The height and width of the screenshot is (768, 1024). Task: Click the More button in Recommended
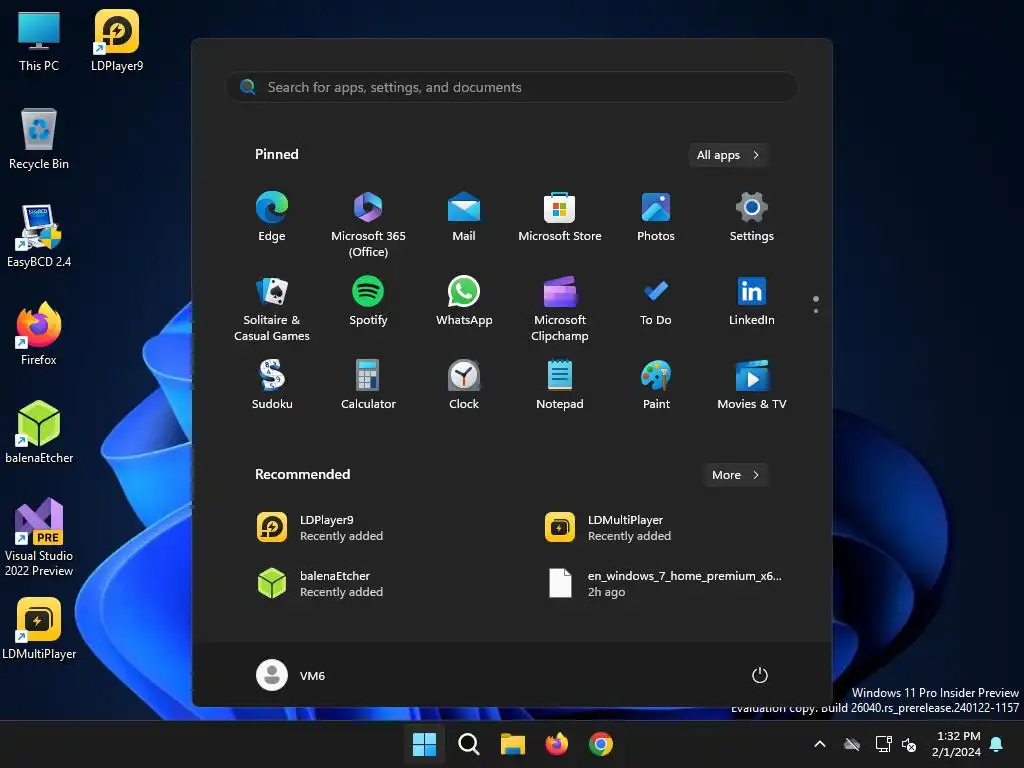click(735, 475)
